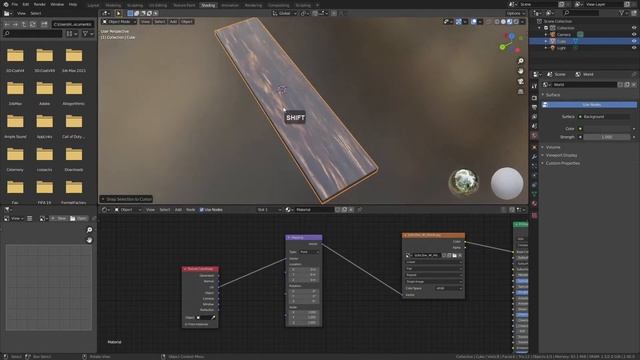The width and height of the screenshot is (640, 360).
Task: Click world Color swatch field
Action: click(x=606, y=129)
